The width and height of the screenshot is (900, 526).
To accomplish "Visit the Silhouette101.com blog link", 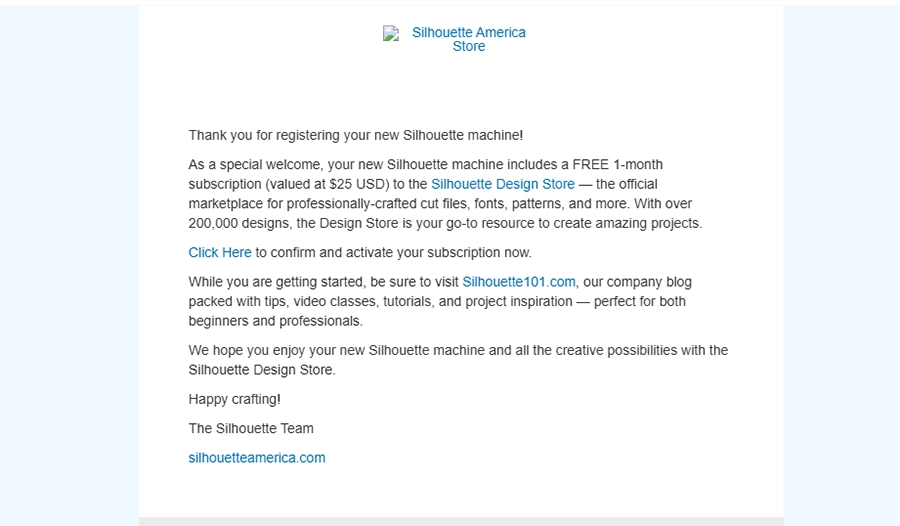I will [x=518, y=282].
